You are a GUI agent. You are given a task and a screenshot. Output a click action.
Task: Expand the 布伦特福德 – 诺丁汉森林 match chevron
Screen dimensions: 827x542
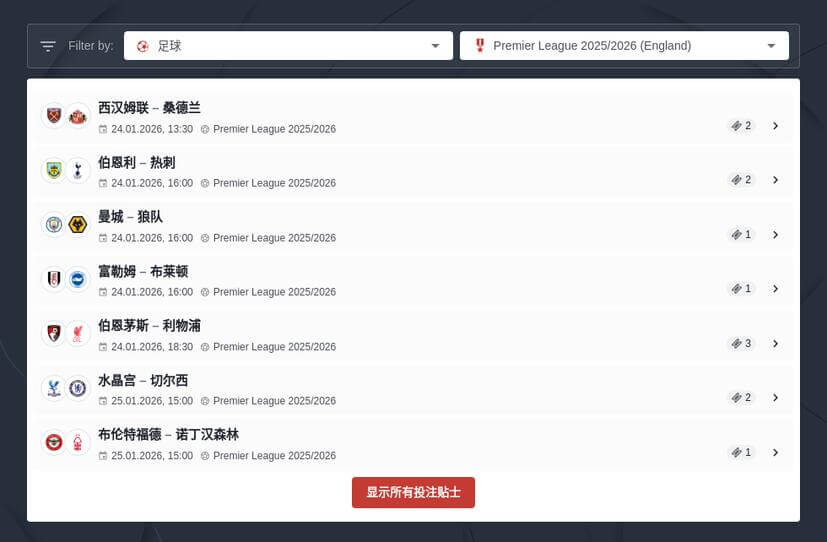(775, 452)
